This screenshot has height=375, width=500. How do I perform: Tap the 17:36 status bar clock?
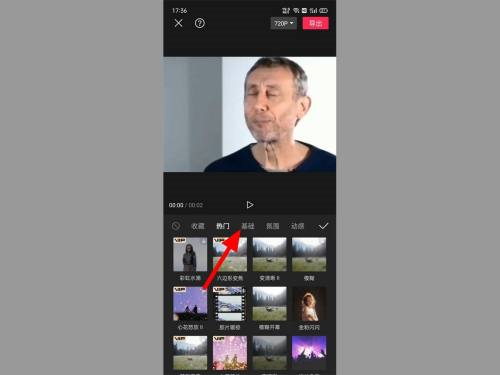pos(179,11)
